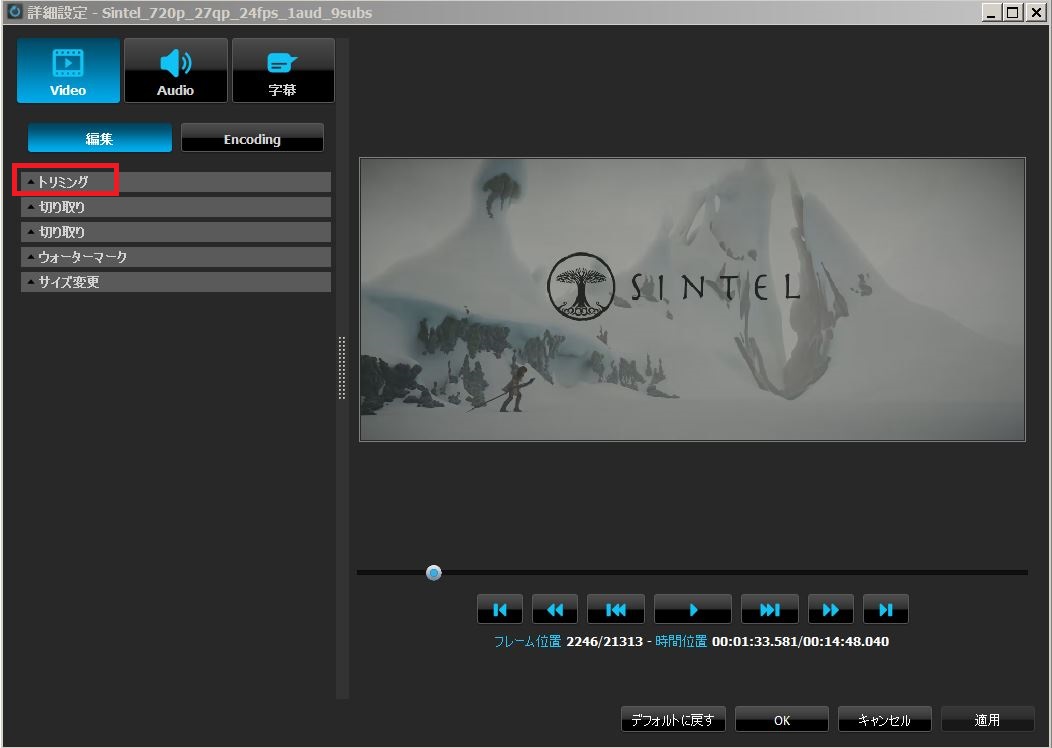Click the 時間位置 label
1052x748 pixels.
(x=681, y=641)
